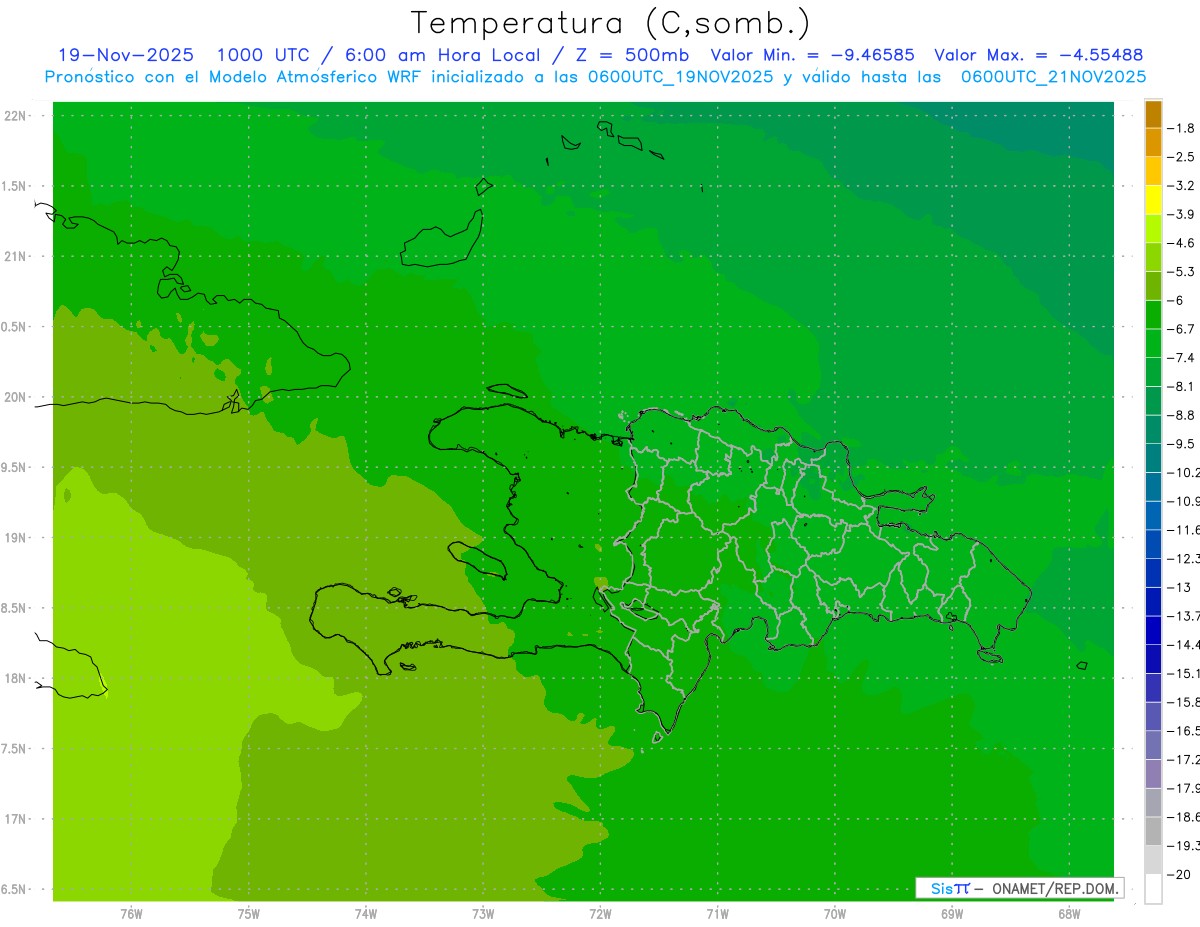This screenshot has width=1200, height=927.
Task: Click the '-8.1' colorbar value
Action: coord(1183,386)
